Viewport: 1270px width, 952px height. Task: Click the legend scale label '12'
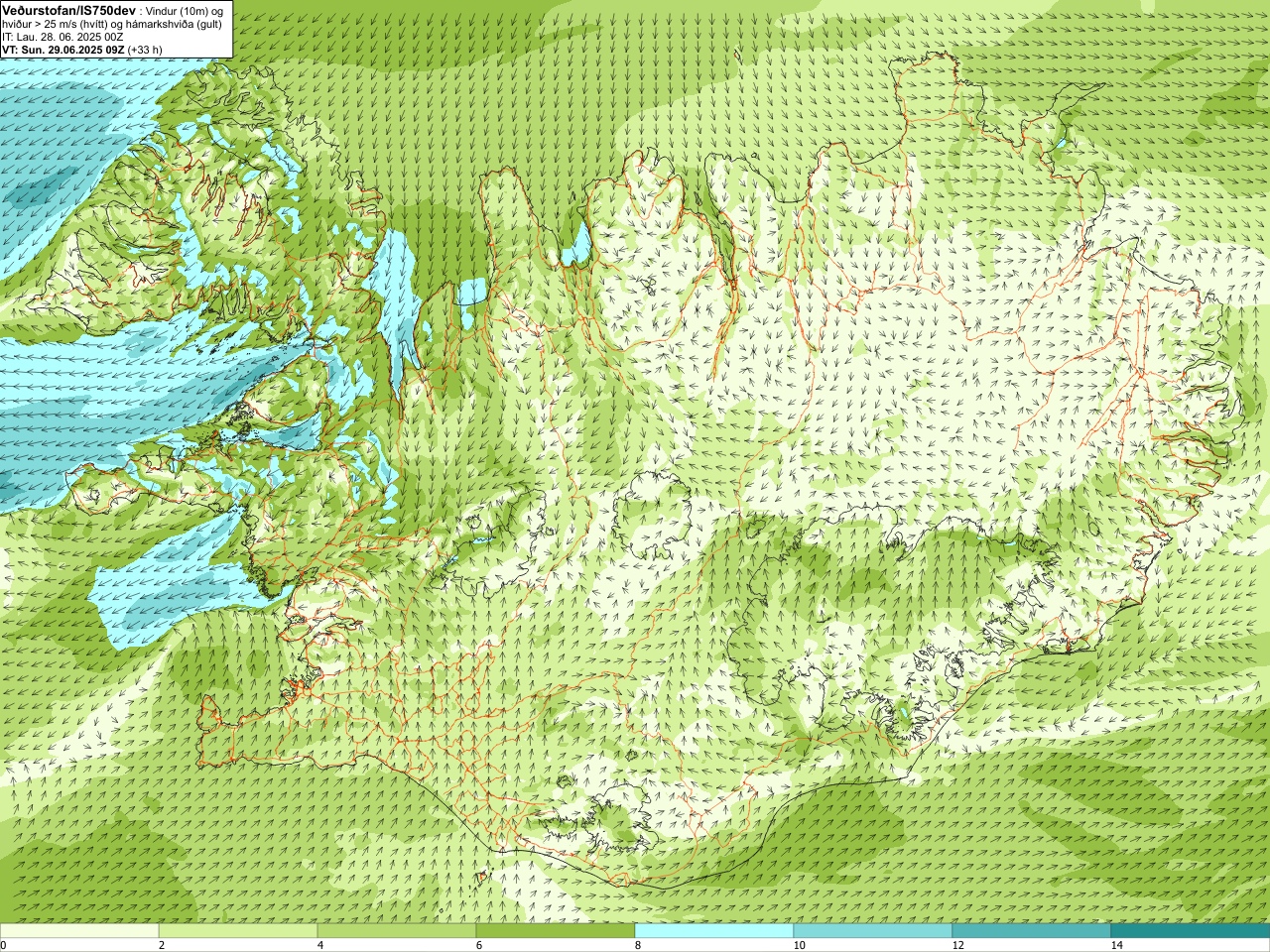pos(957,945)
